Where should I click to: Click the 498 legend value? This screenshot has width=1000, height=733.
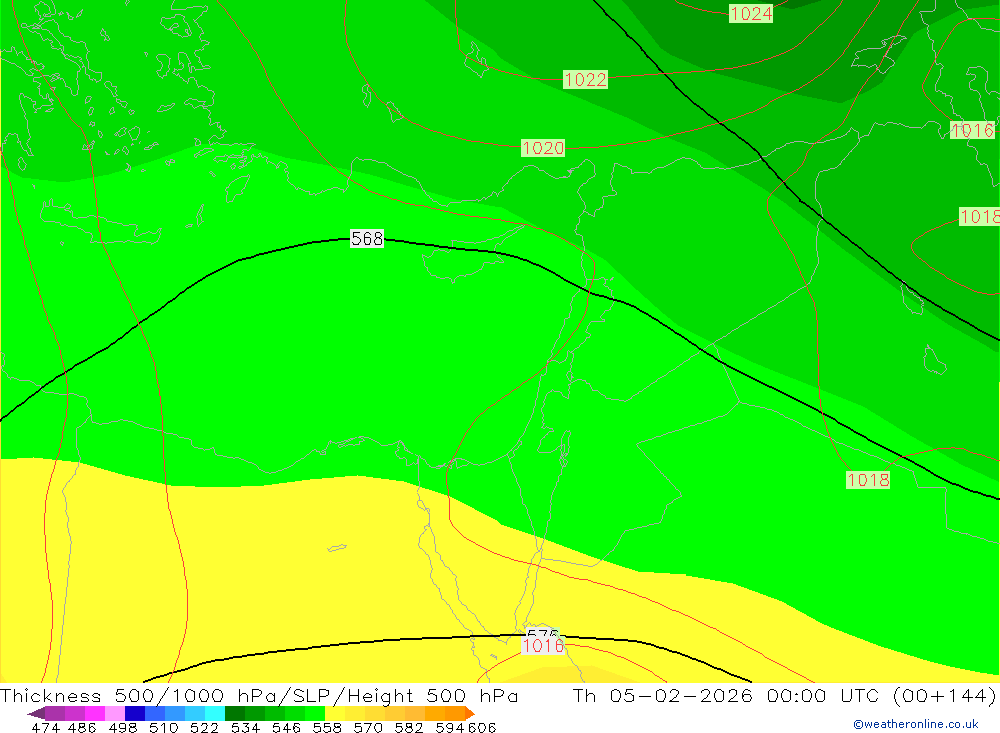pos(122,727)
